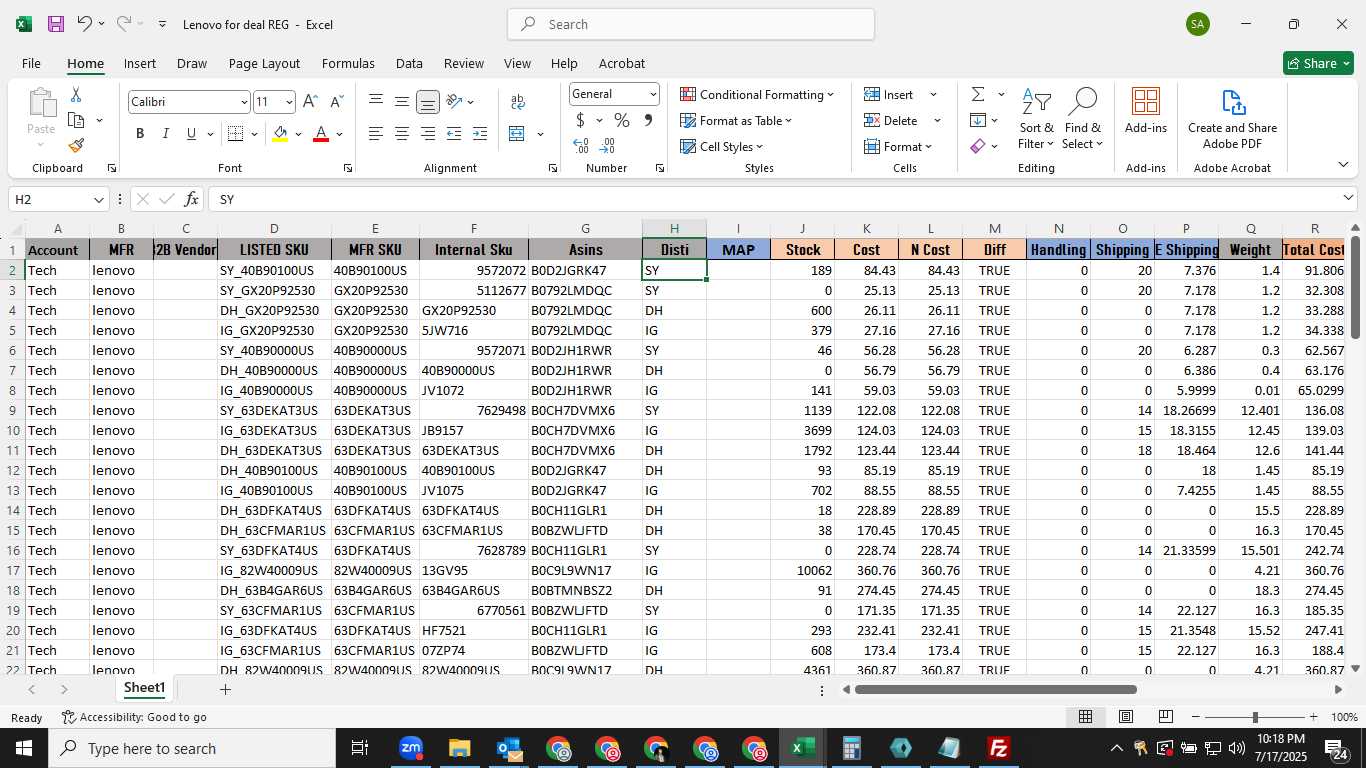Select the Sheet1 worksheet tab
Viewport: 1366px width, 768px height.
point(144,688)
